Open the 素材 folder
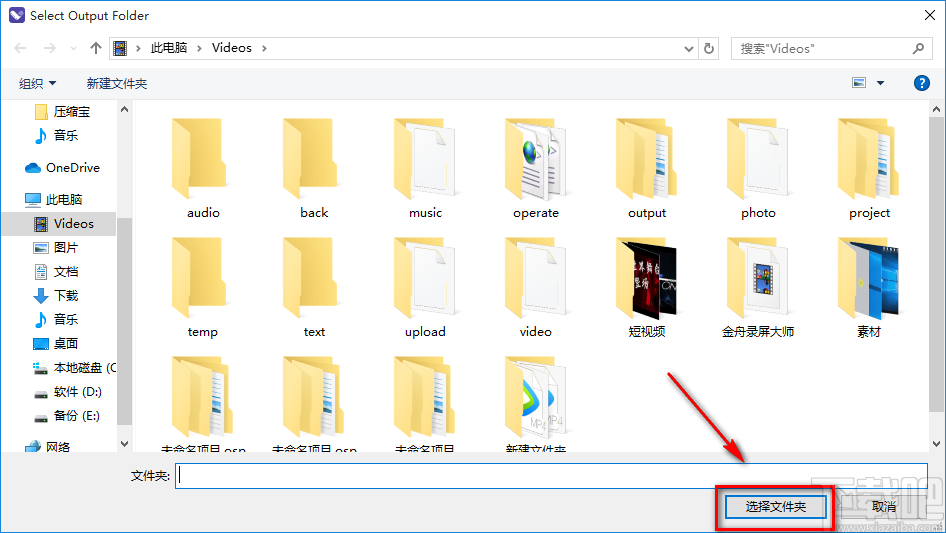This screenshot has height=533, width=946. [869, 288]
